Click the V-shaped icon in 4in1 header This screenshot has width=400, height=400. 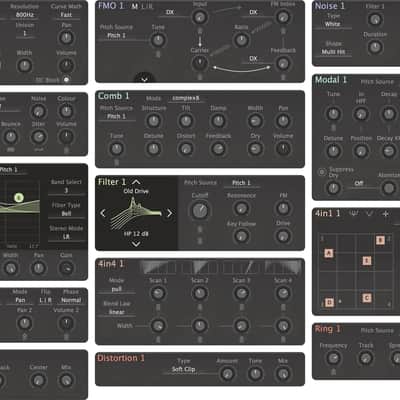pos(370,214)
